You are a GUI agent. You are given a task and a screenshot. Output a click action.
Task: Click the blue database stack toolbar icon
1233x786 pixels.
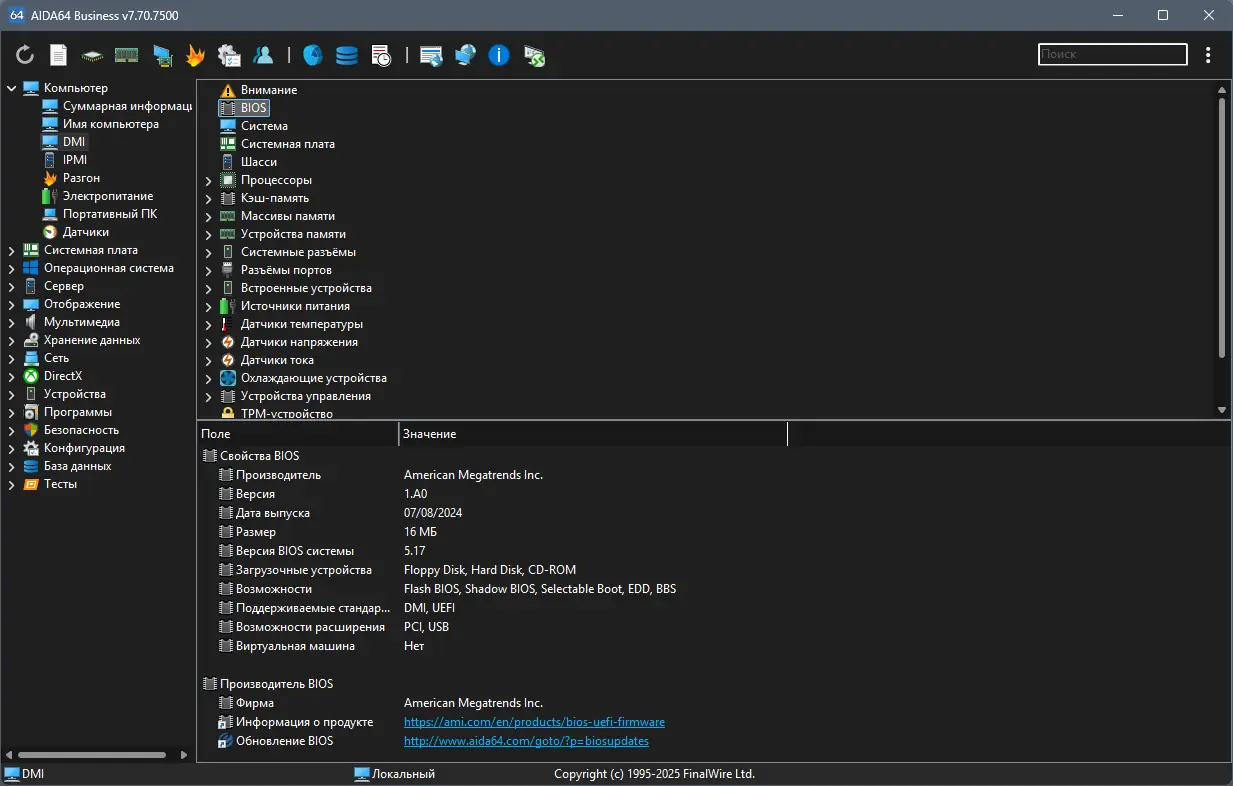(347, 55)
